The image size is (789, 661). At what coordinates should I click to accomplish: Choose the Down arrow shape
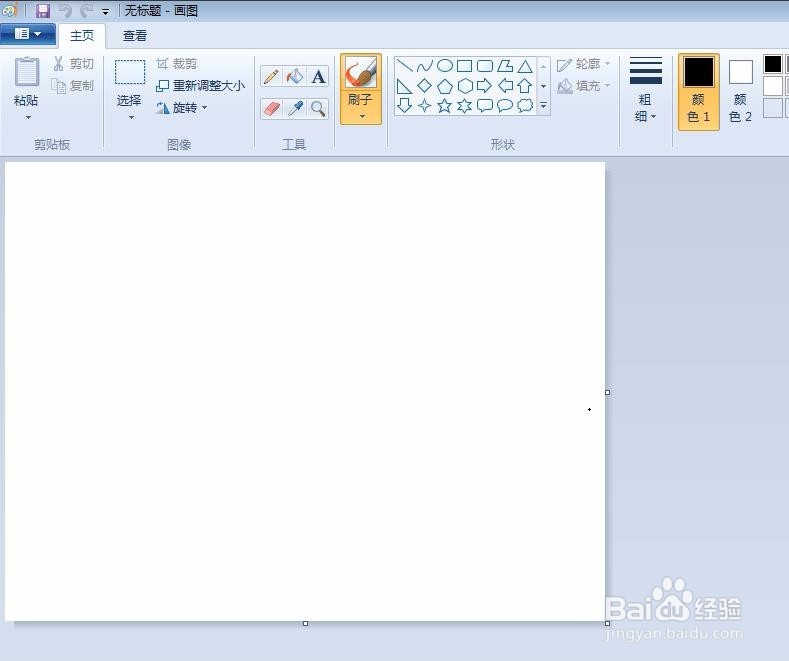point(404,106)
